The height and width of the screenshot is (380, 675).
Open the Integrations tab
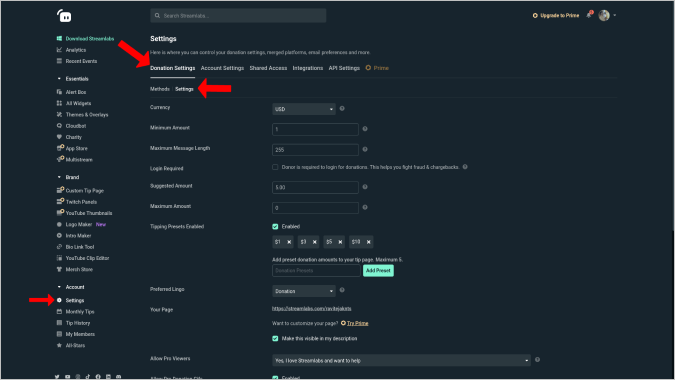308,68
